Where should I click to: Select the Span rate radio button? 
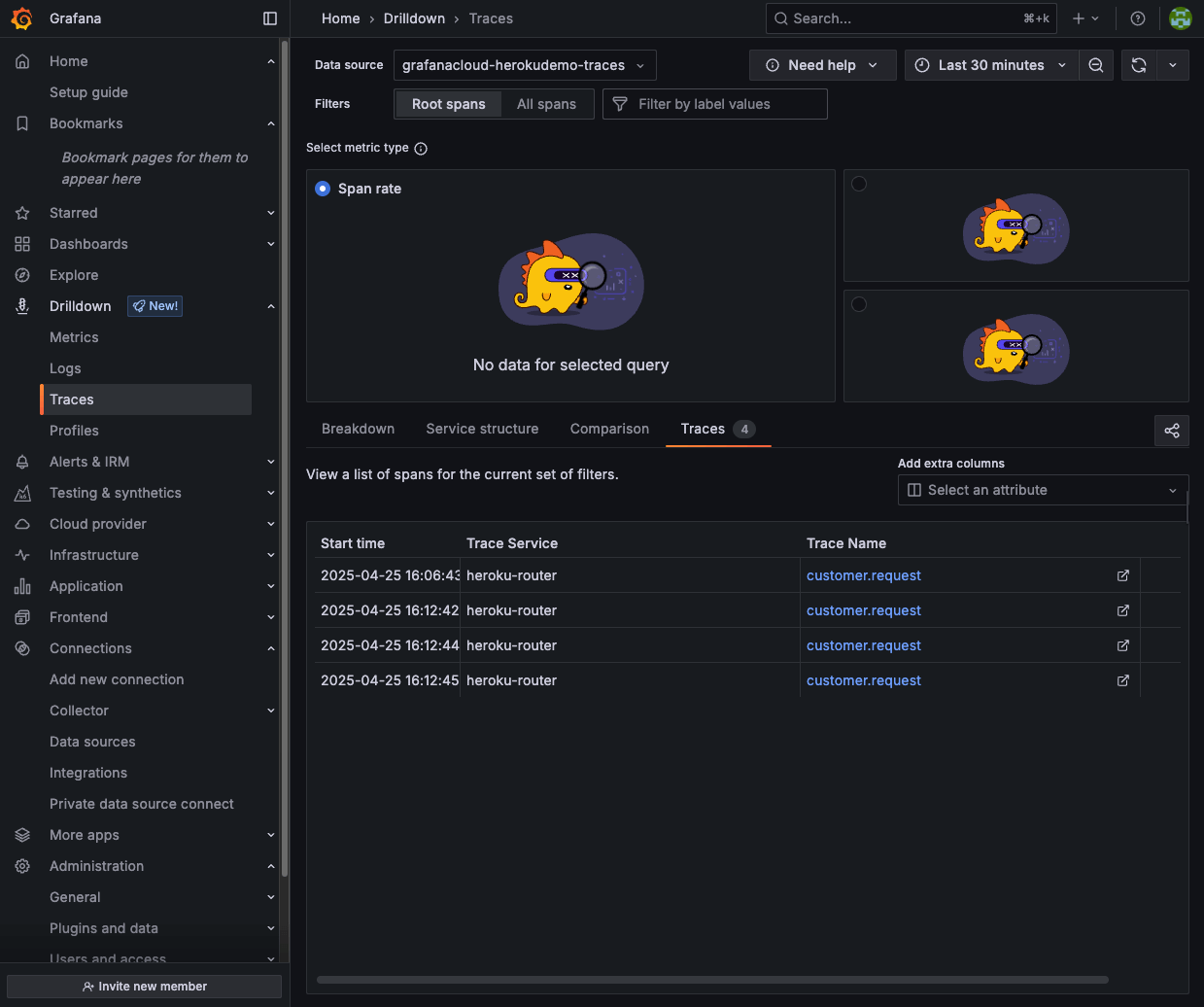tap(323, 189)
